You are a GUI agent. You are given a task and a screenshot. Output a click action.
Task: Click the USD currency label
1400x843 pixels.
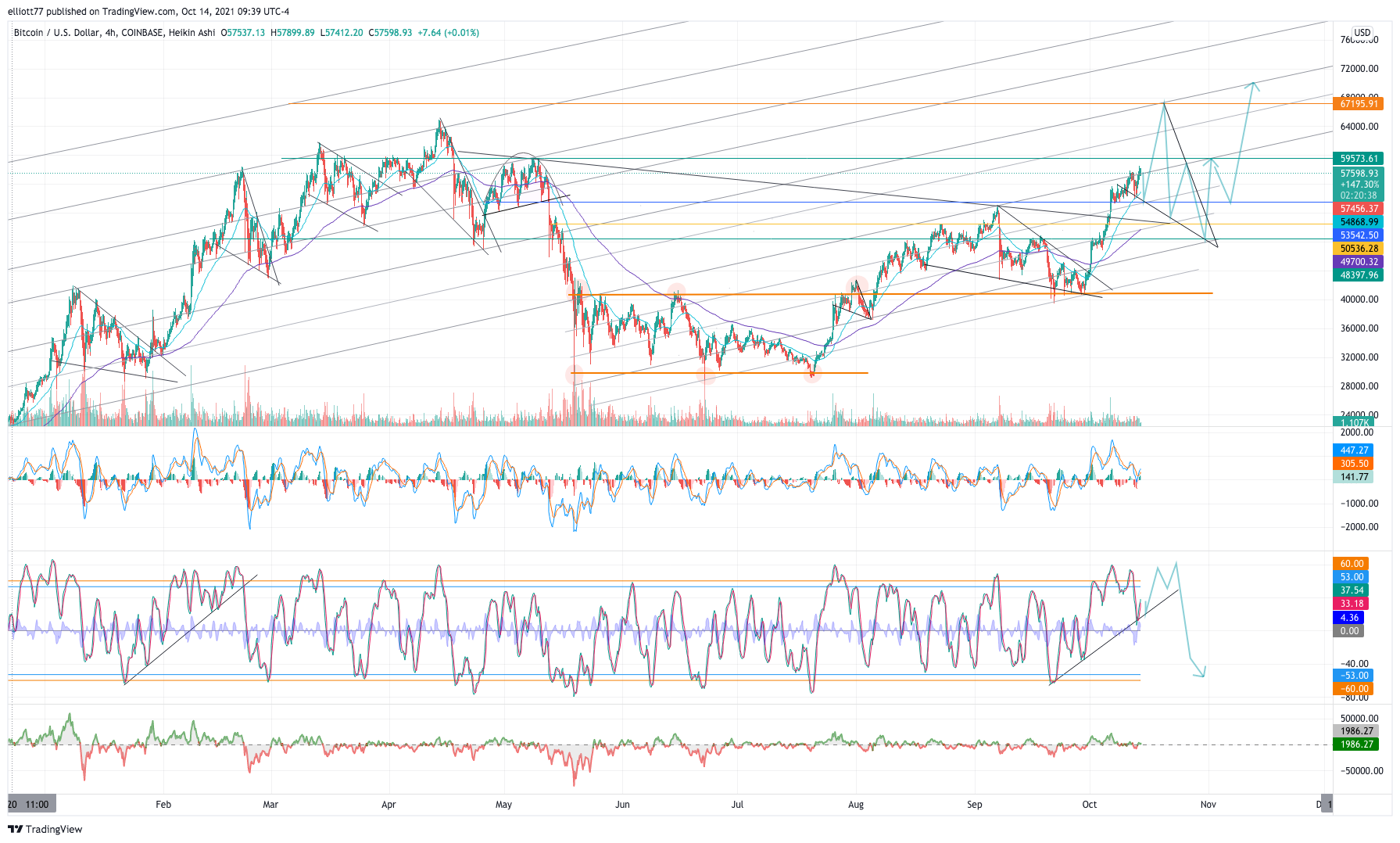[x=1362, y=33]
